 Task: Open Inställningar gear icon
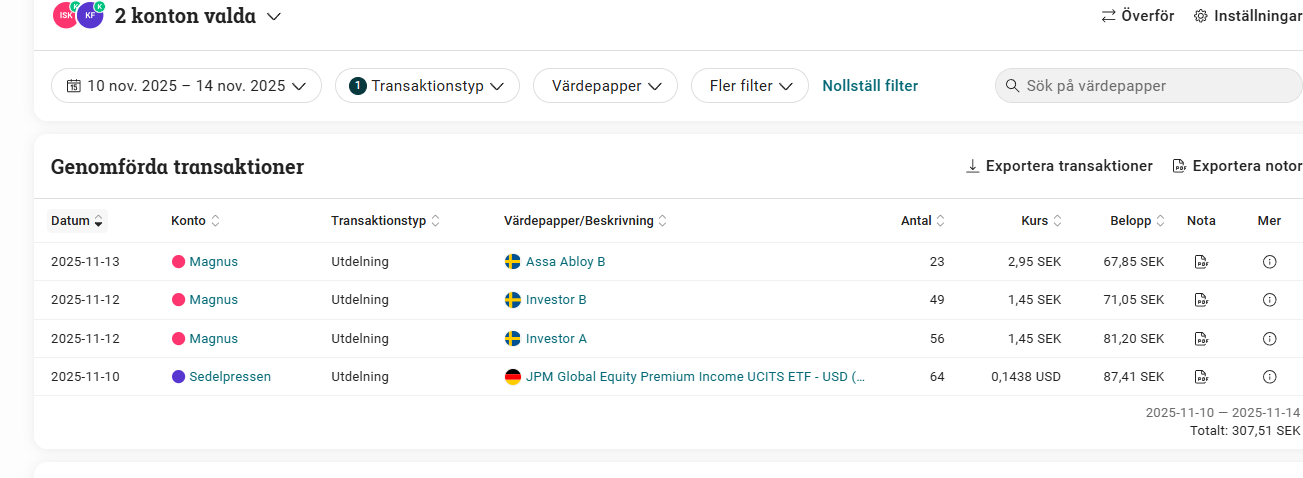tap(1201, 16)
